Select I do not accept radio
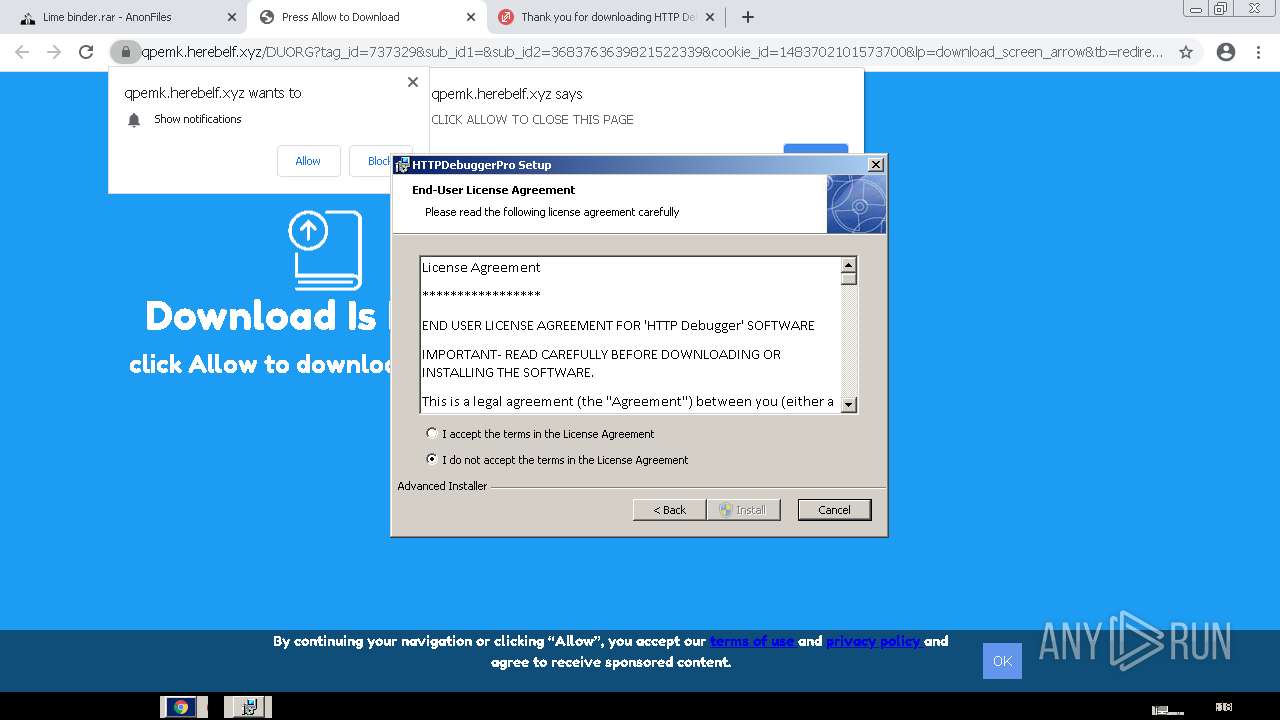Viewport: 1280px width, 720px height. [x=432, y=460]
